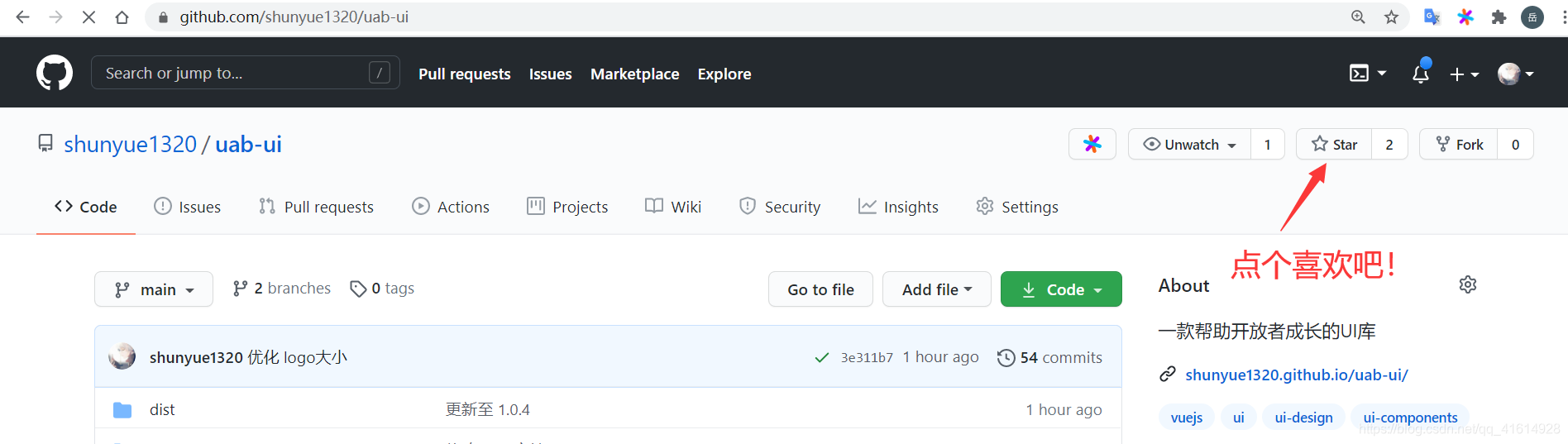This screenshot has width=1568, height=444.
Task: Open the Insights tab
Action: (898, 207)
